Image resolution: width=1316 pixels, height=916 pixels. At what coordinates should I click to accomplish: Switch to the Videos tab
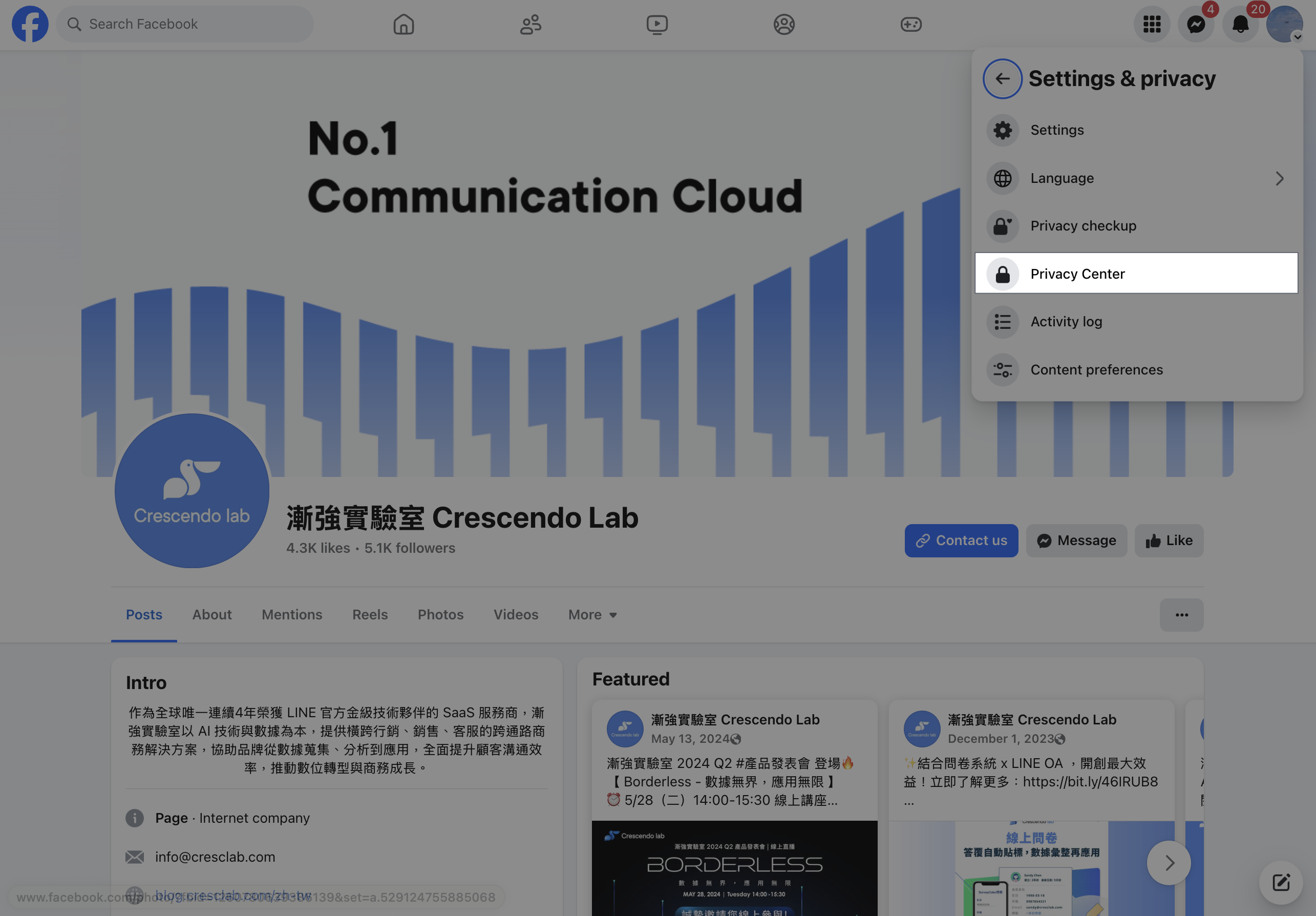(516, 615)
